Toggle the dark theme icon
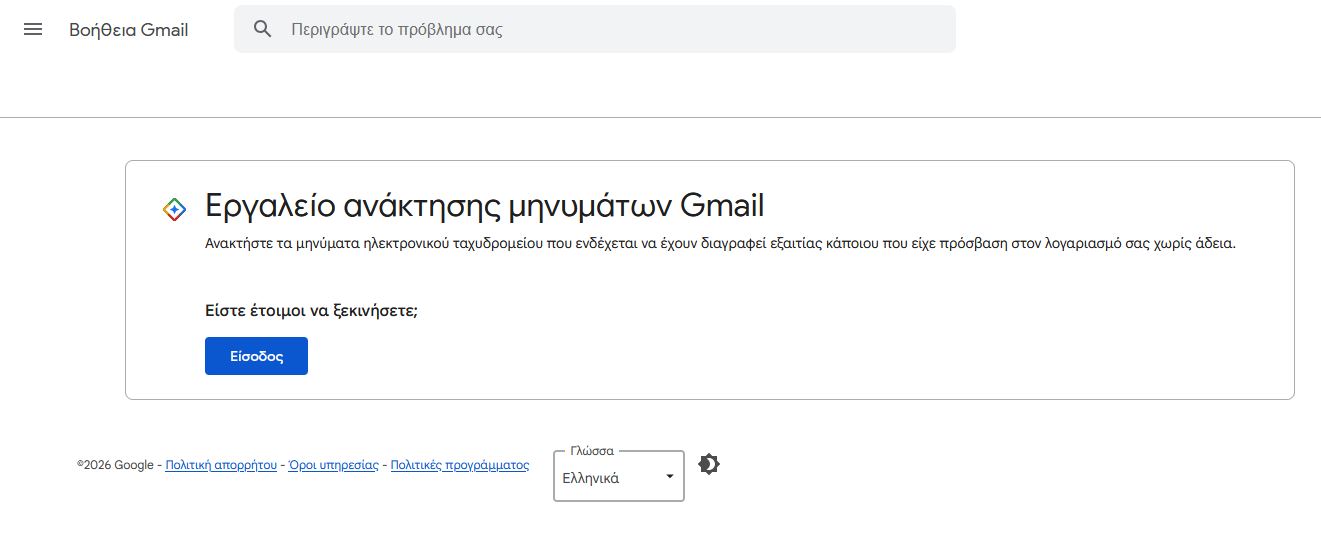 (709, 464)
